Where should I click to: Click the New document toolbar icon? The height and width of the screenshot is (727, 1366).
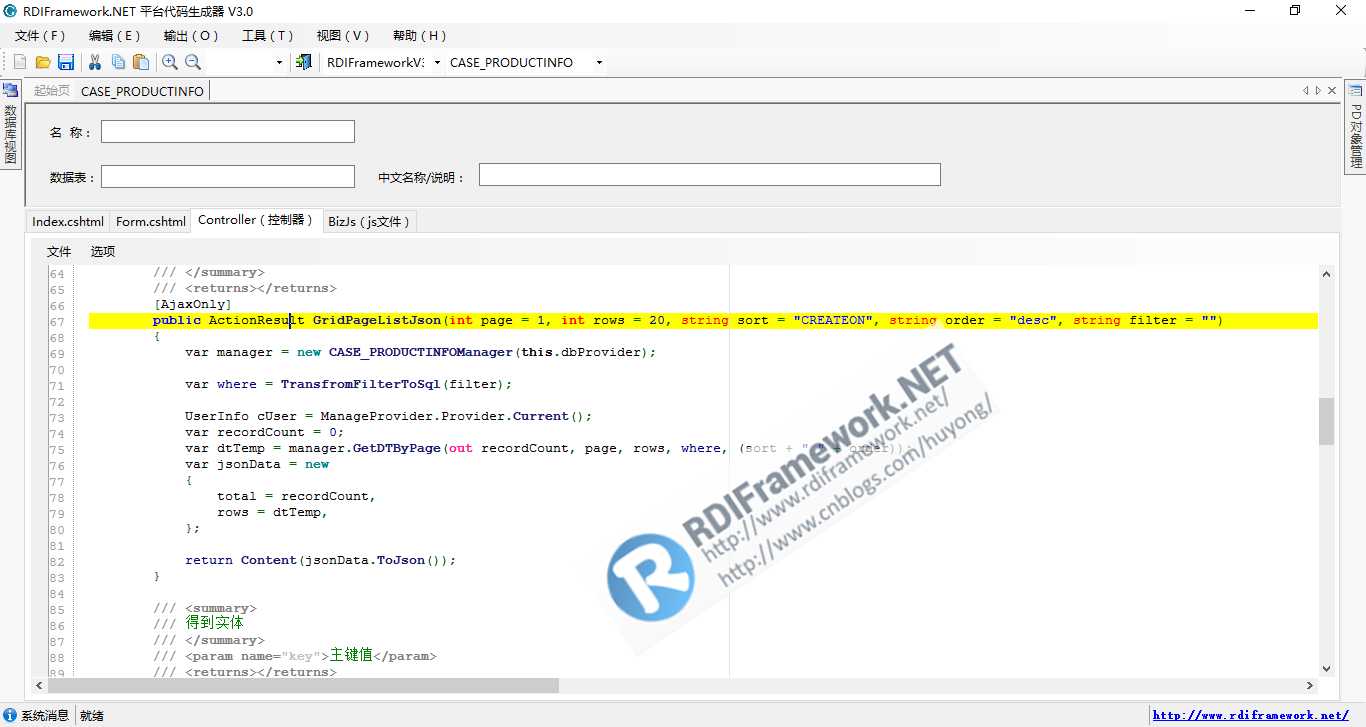pos(20,62)
